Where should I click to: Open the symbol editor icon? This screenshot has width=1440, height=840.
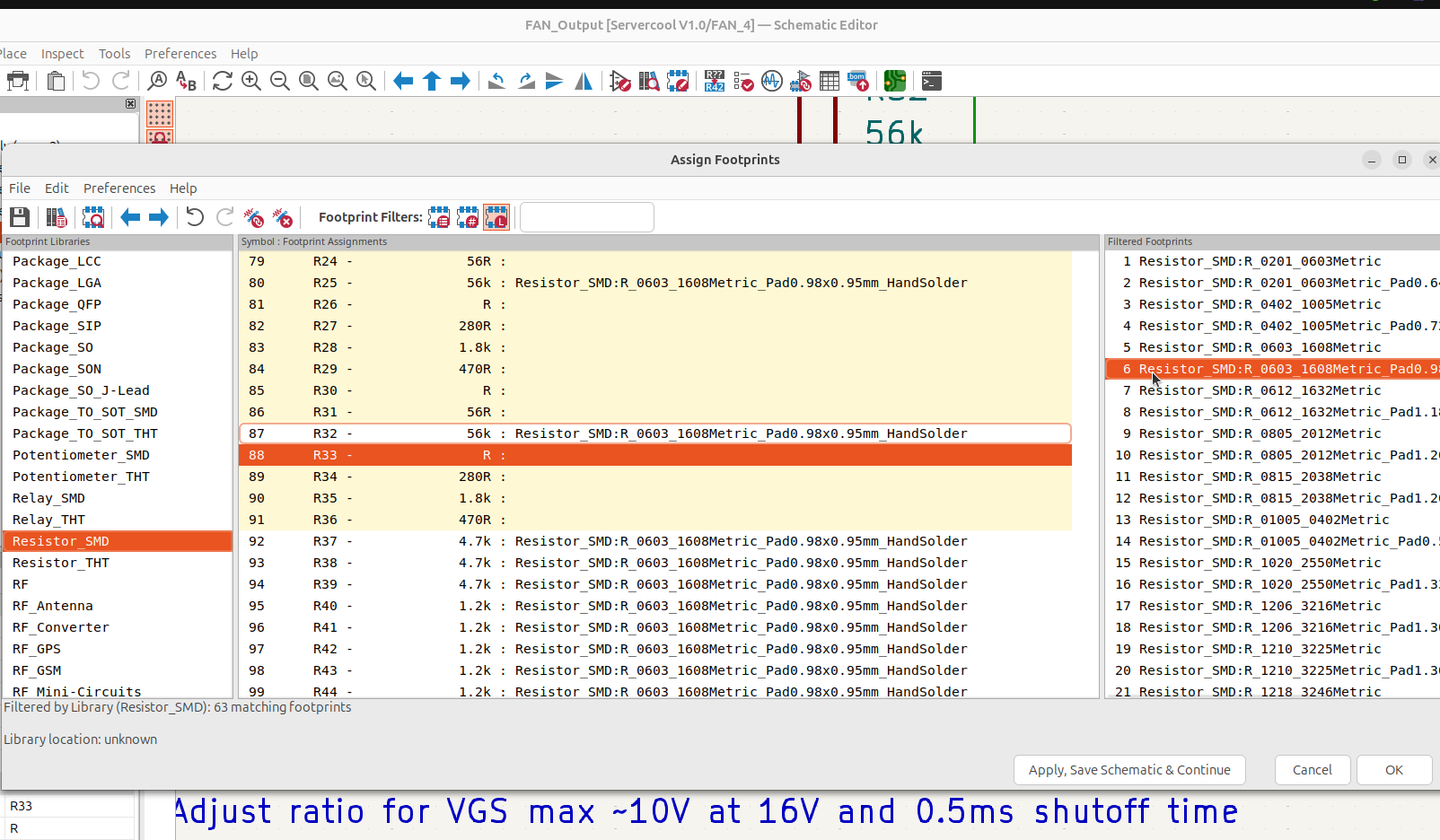click(x=620, y=82)
